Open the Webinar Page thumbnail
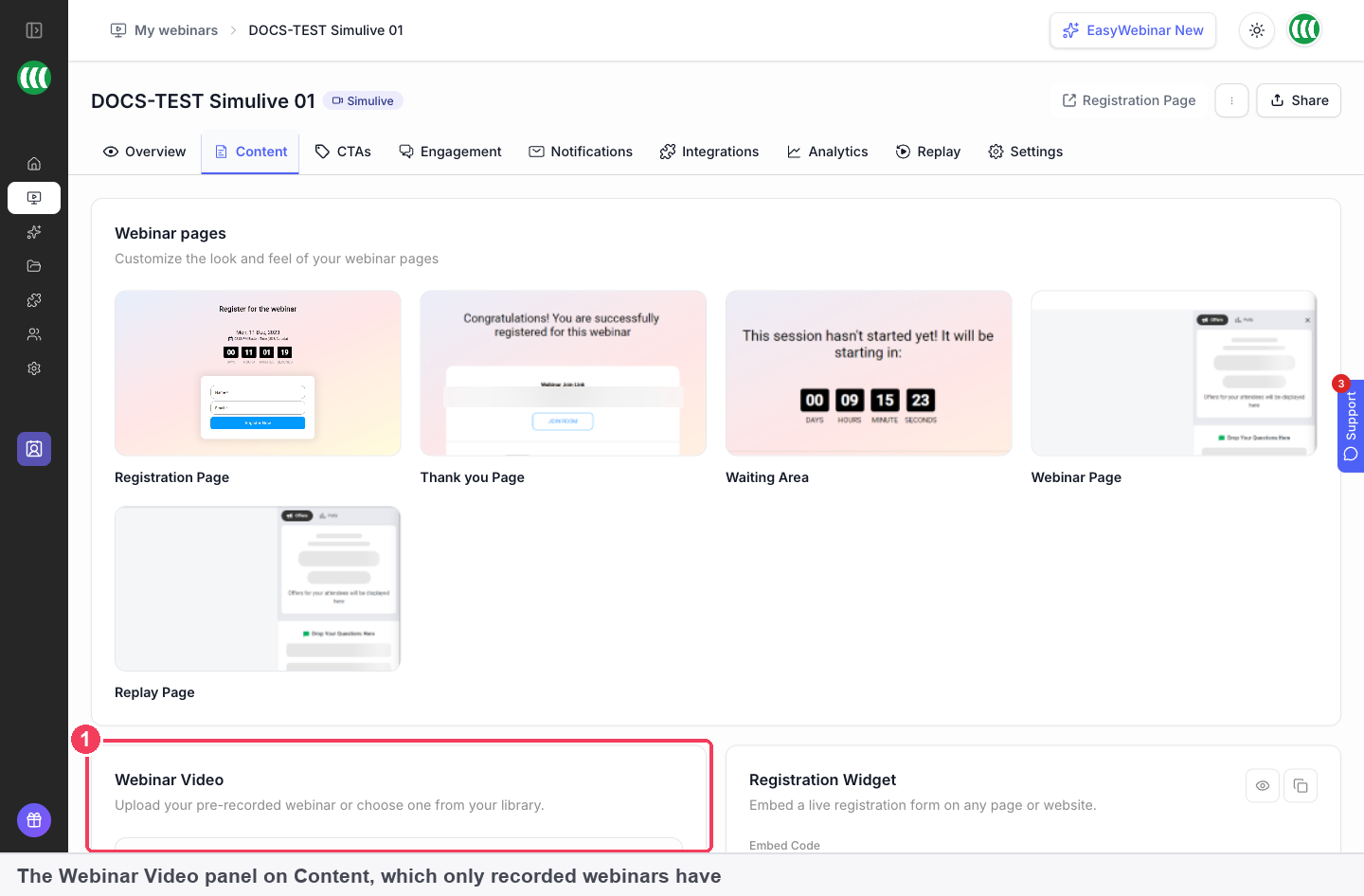The image size is (1364, 896). [x=1175, y=373]
